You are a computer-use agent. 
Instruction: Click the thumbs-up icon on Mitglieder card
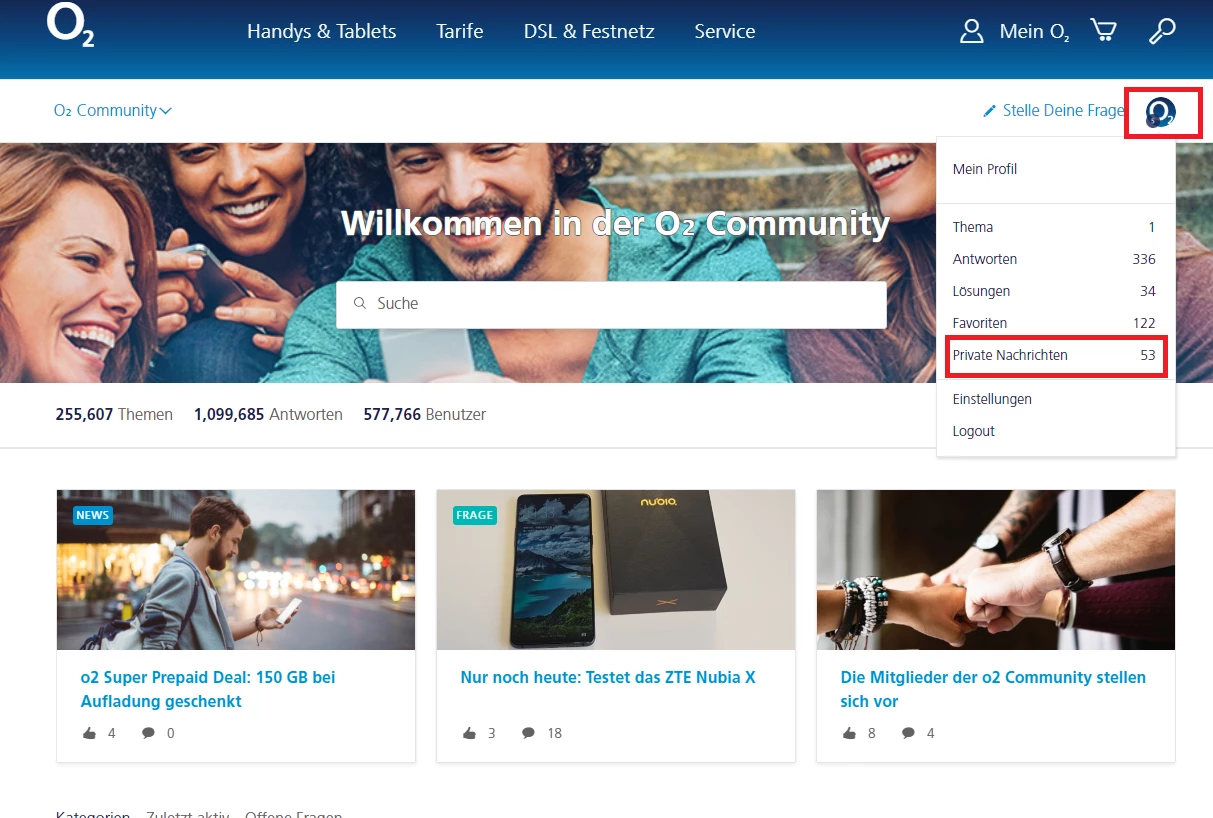pyautogui.click(x=850, y=733)
